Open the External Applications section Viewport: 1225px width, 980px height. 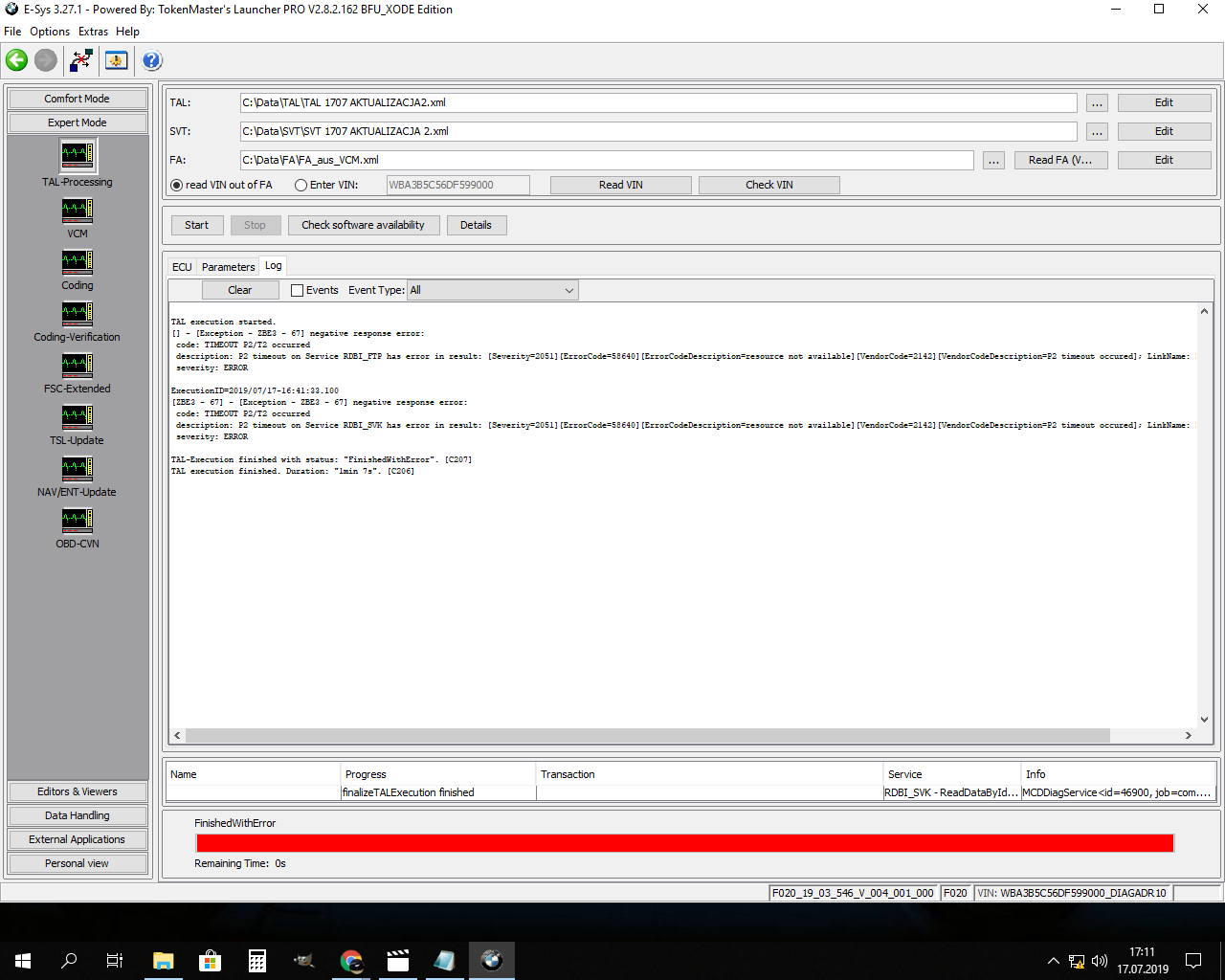(x=78, y=839)
